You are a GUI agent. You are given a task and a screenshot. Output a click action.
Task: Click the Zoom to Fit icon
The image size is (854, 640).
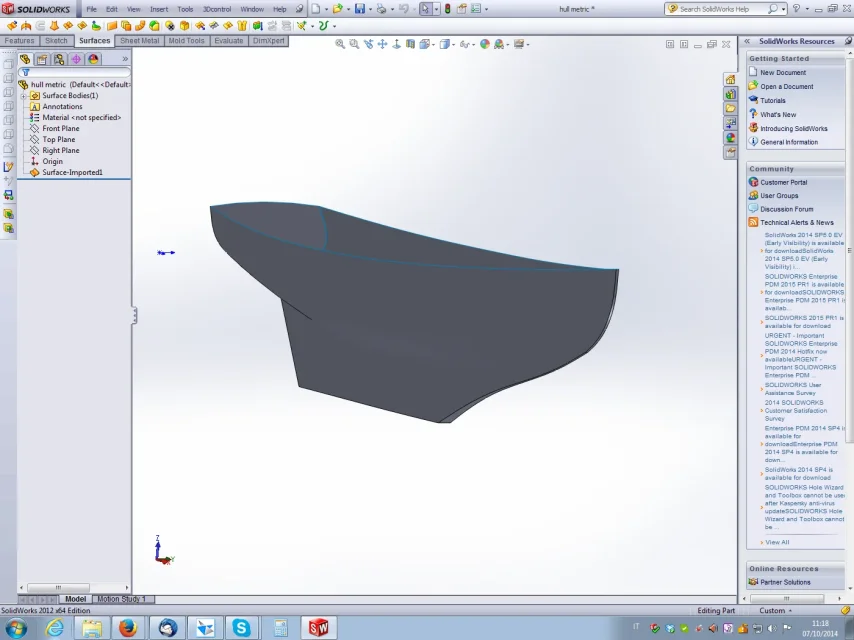click(340, 44)
